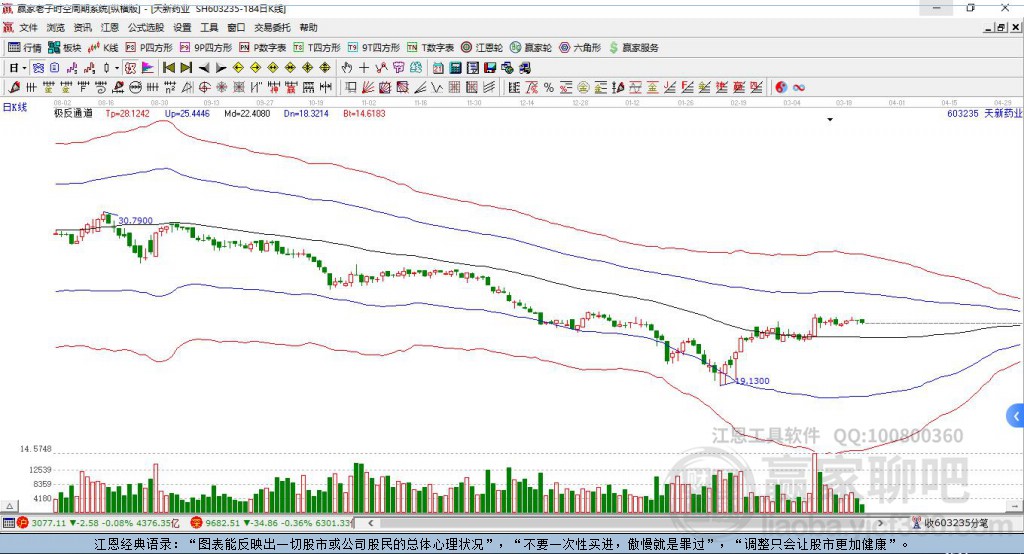This screenshot has height=554, width=1024.
Task: Move chart right with black right arrow
Action: tap(221, 67)
